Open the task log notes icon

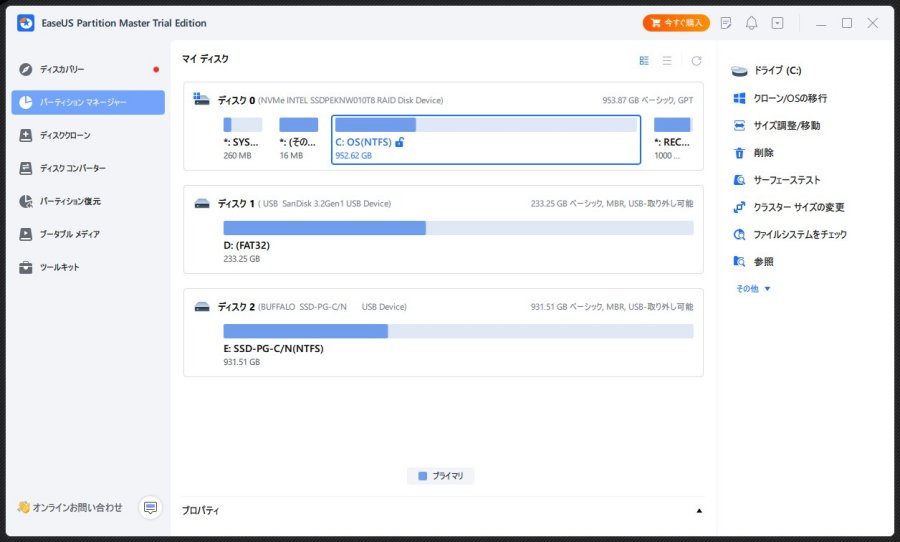tap(726, 23)
